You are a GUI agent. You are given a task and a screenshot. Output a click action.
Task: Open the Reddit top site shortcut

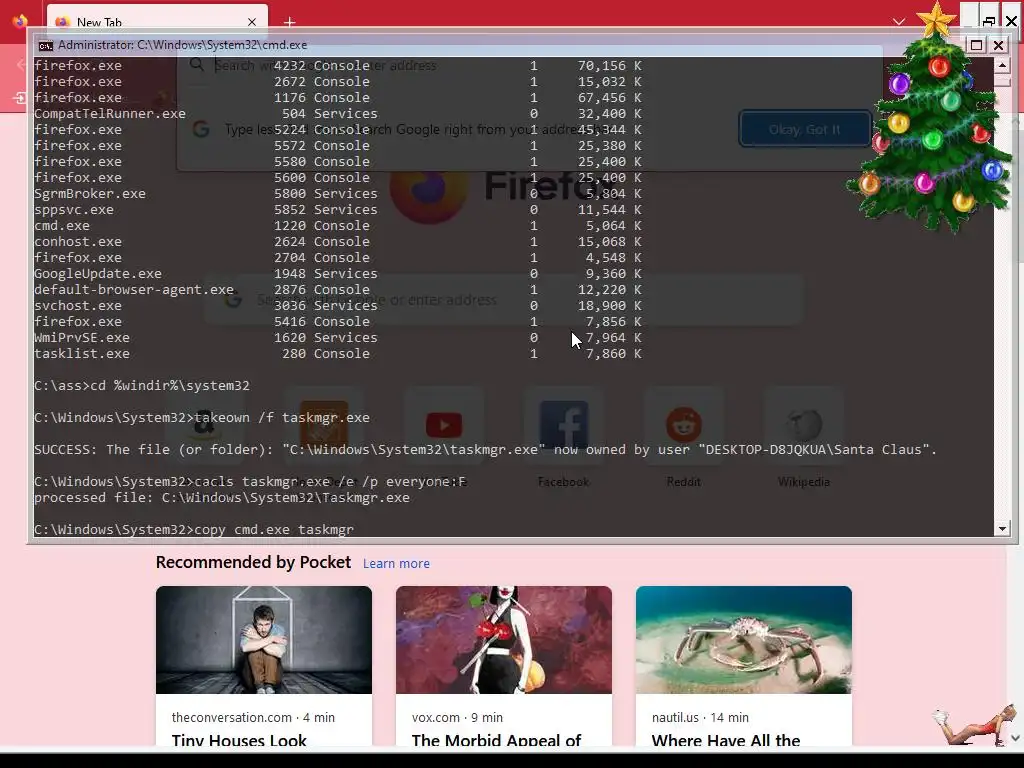click(683, 426)
